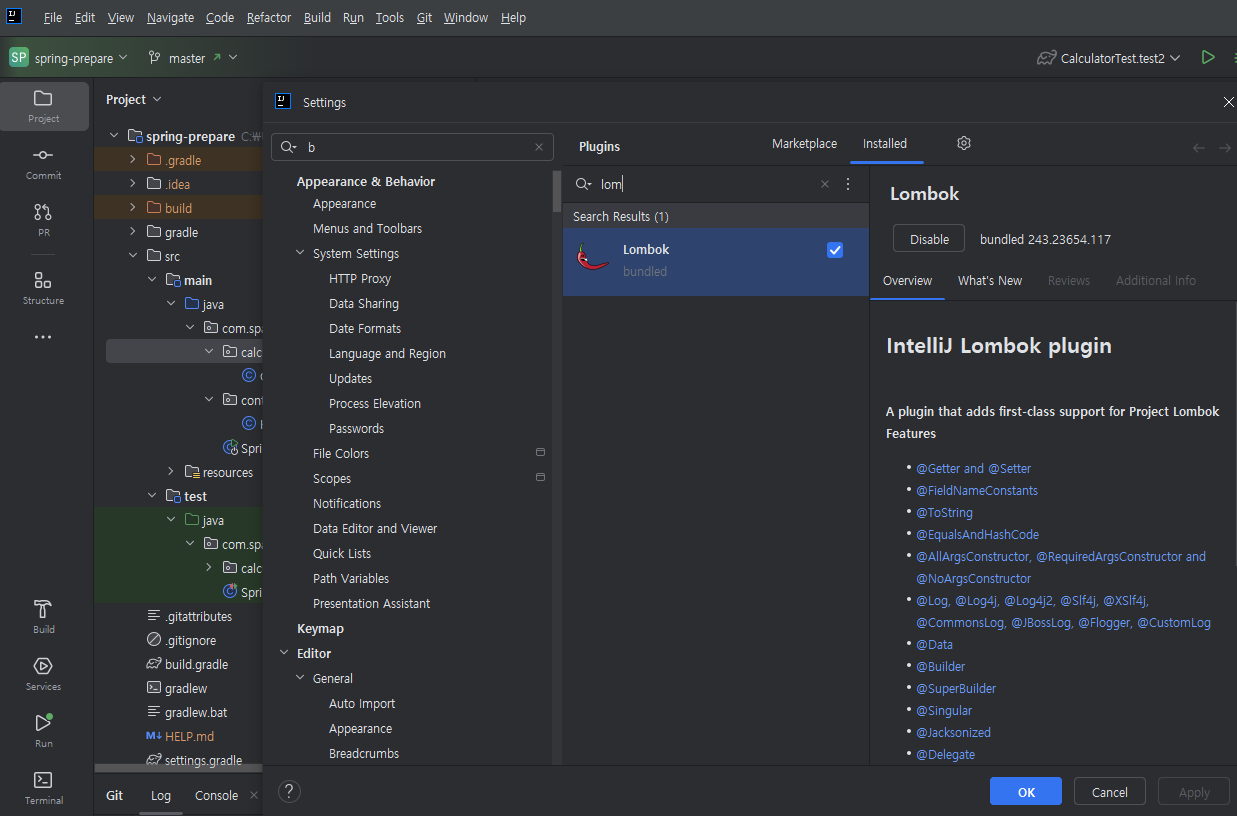This screenshot has width=1237, height=816.
Task: Select Keymap settings
Action: click(x=320, y=629)
